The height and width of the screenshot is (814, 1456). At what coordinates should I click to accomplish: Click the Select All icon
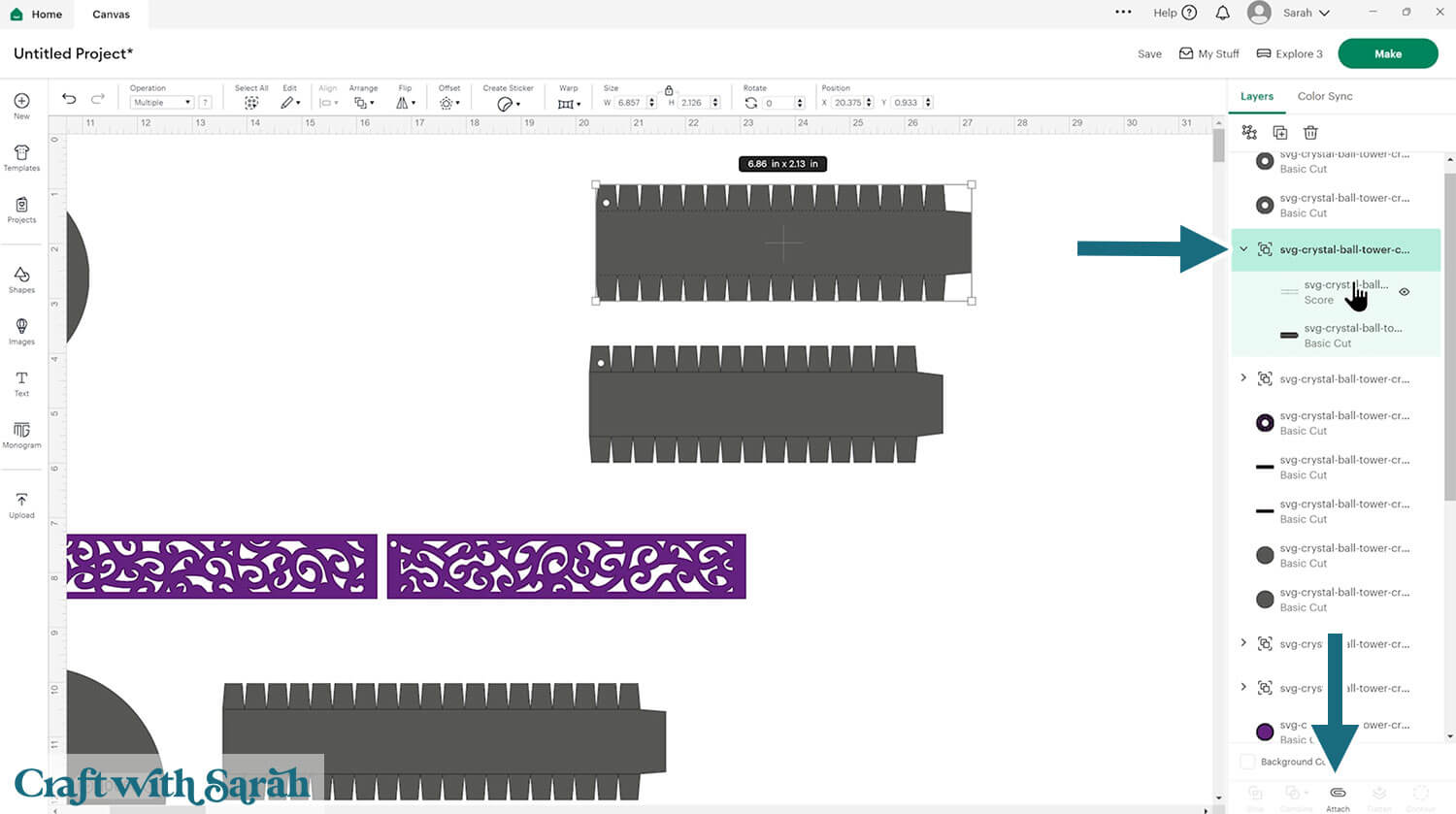tap(251, 103)
